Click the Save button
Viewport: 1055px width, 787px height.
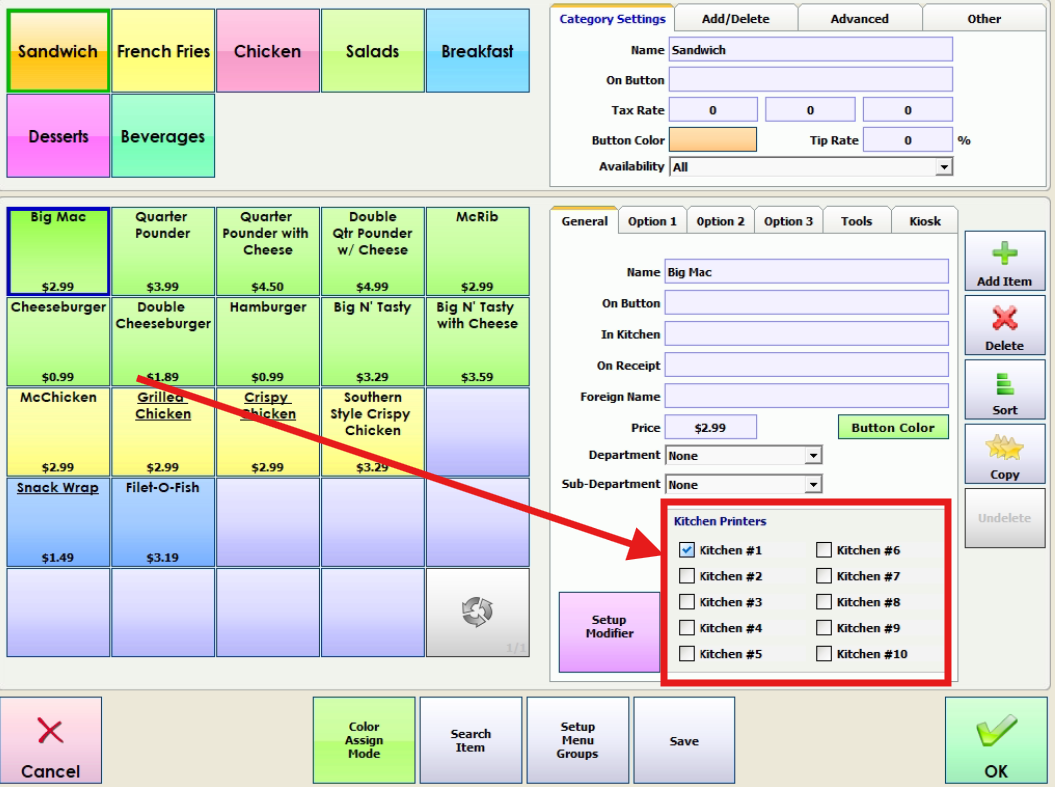pos(684,740)
